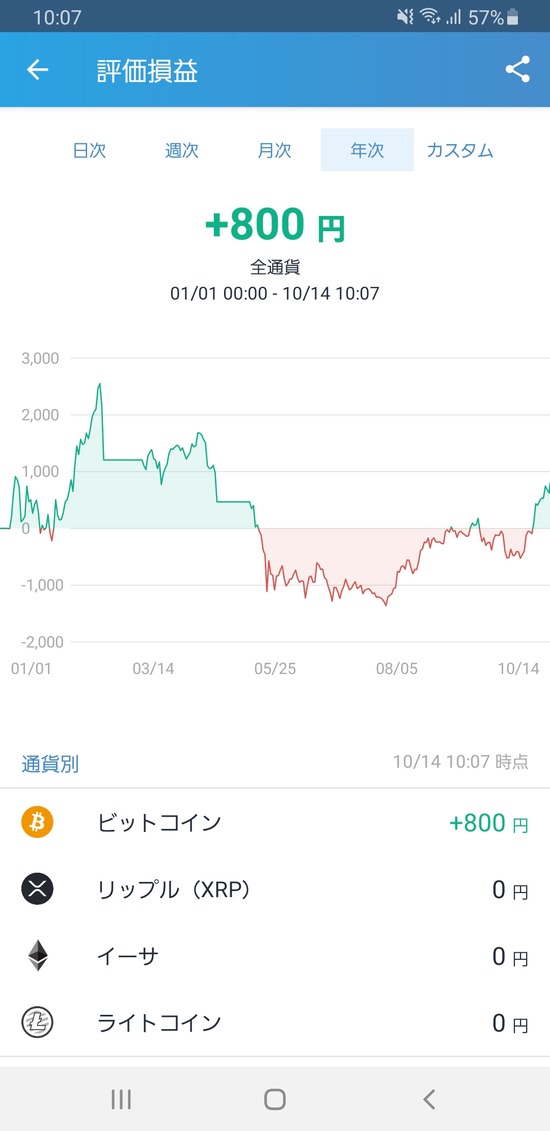The height and width of the screenshot is (1131, 550).
Task: Tap the red negative chart area
Action: coord(346,555)
